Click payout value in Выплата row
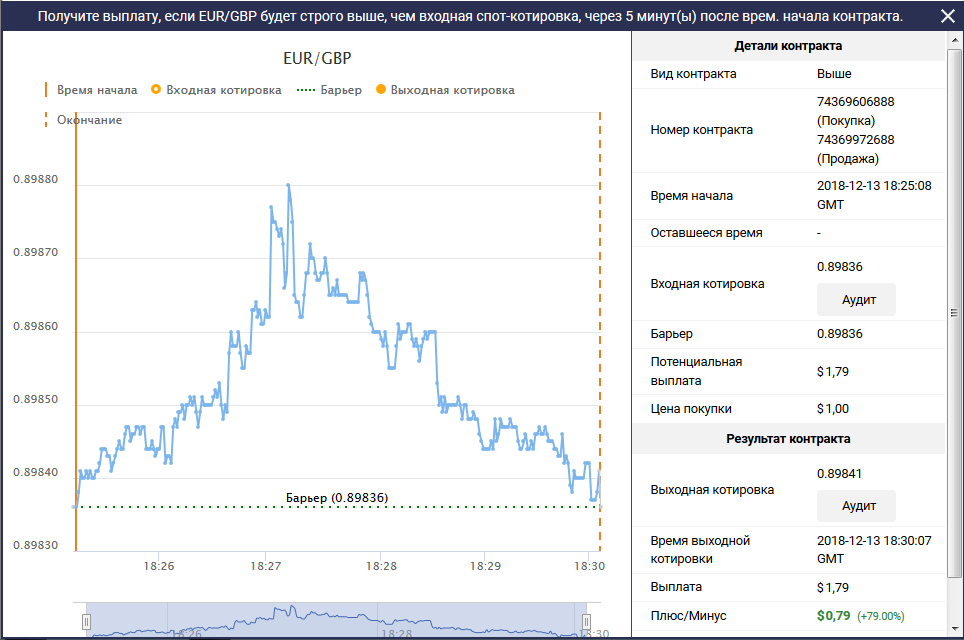 832,587
